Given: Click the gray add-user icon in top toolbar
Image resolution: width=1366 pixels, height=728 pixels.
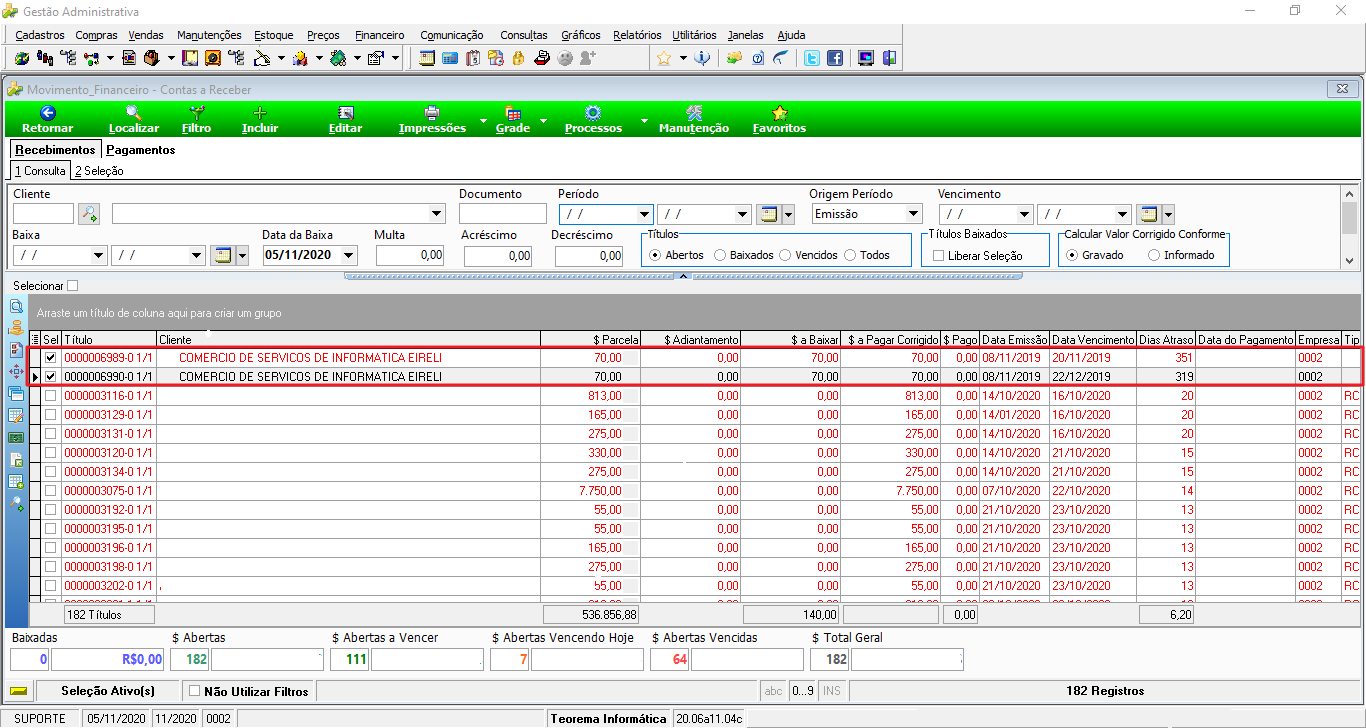Looking at the screenshot, I should [588, 58].
